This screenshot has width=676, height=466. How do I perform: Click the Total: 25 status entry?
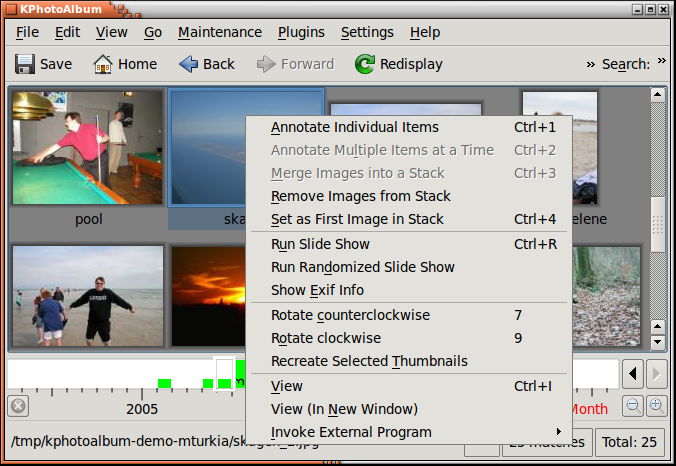click(629, 442)
